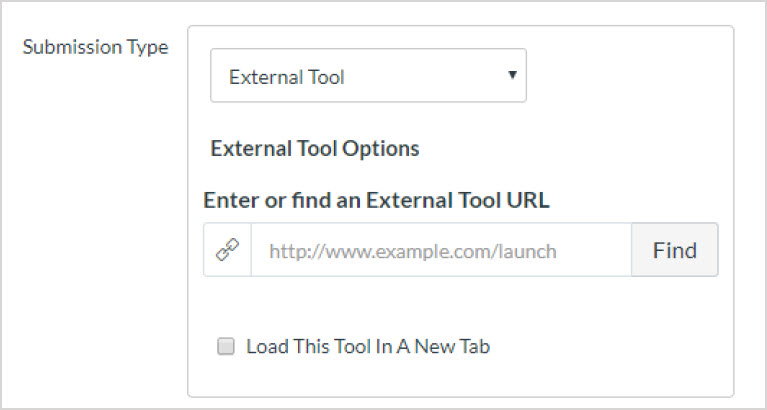767x410 pixels.
Task: Enable Load This Tool In A New Tab checkbox
Action: [x=226, y=347]
